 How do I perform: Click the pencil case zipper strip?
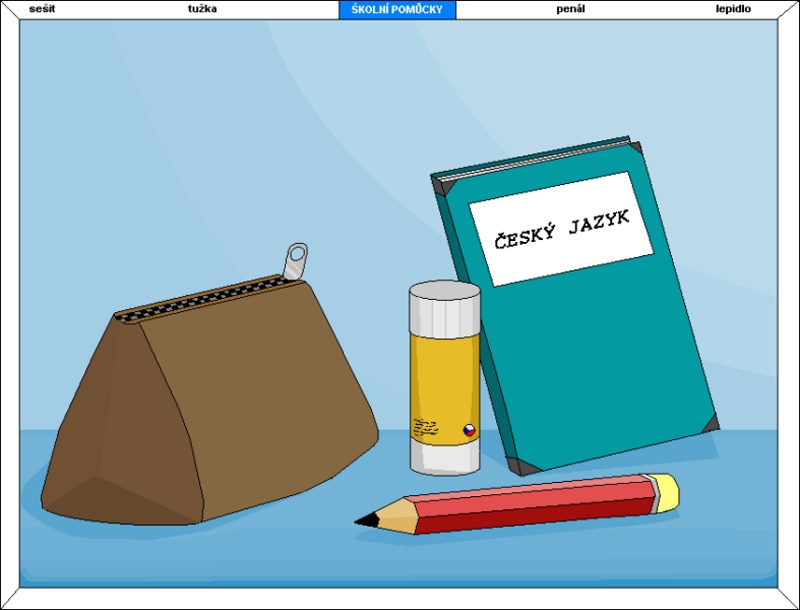pyautogui.click(x=200, y=300)
